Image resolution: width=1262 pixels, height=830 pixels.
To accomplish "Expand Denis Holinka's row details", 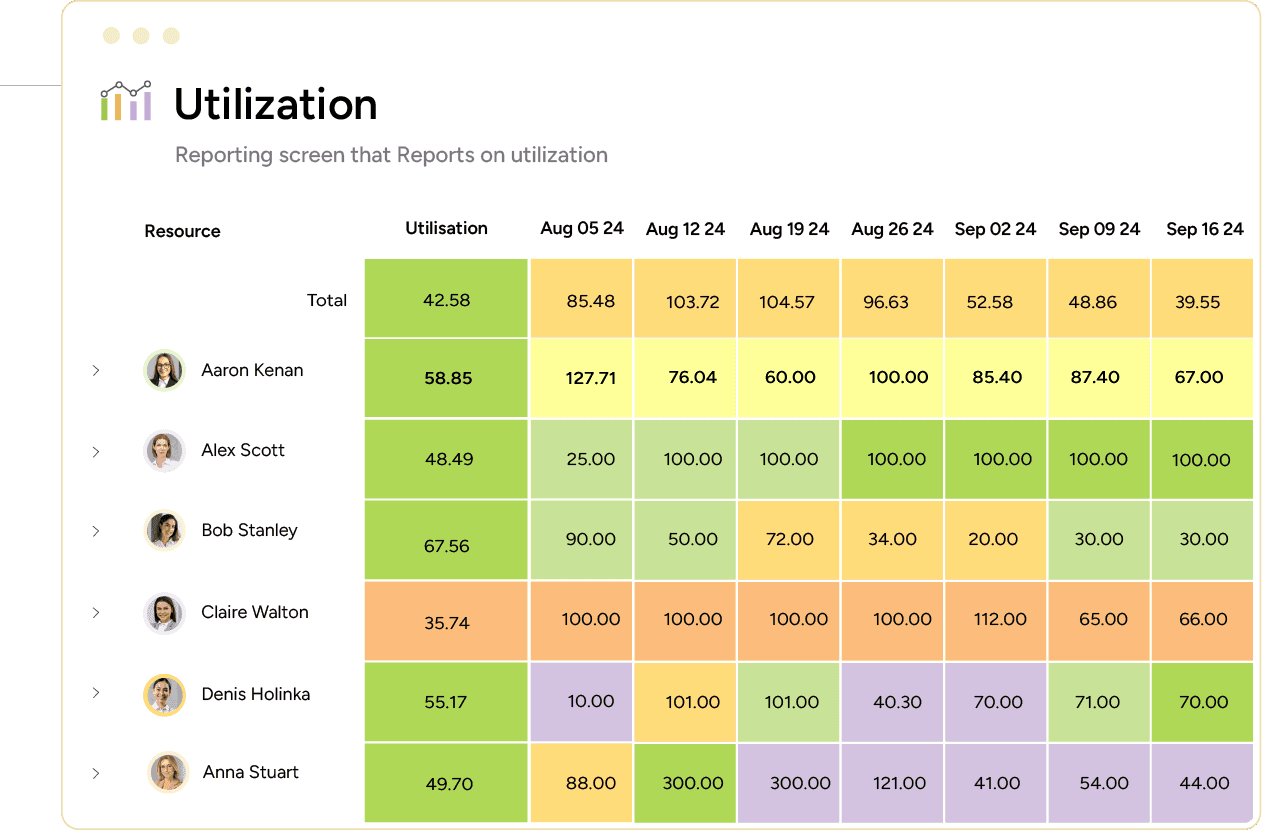I will 96,693.
